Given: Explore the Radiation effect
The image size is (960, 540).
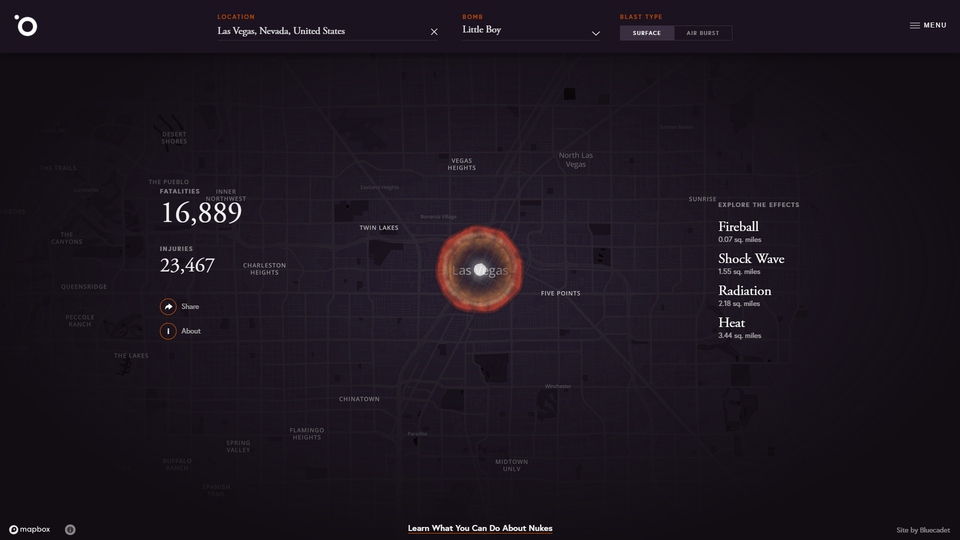Looking at the screenshot, I should [744, 290].
